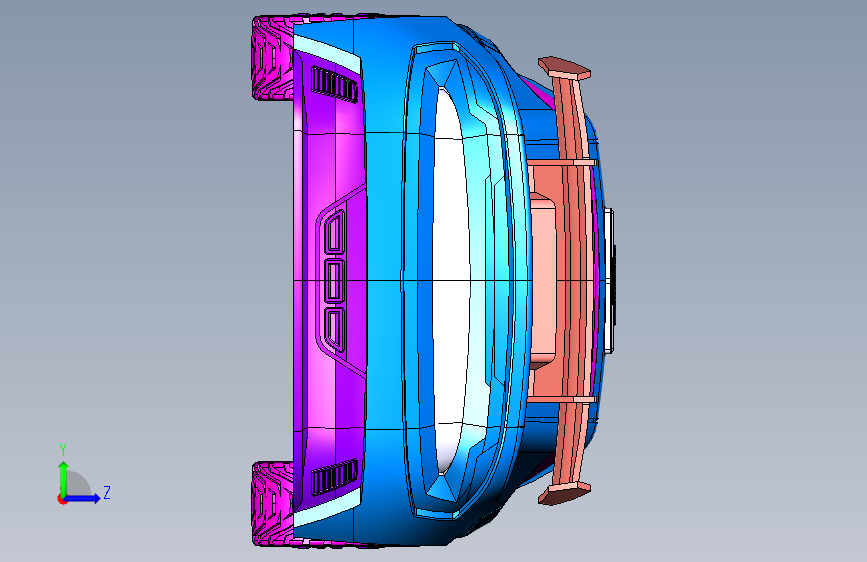Image resolution: width=867 pixels, height=562 pixels.
Task: Click the blue Z axis of the triad
Action: coord(83,498)
